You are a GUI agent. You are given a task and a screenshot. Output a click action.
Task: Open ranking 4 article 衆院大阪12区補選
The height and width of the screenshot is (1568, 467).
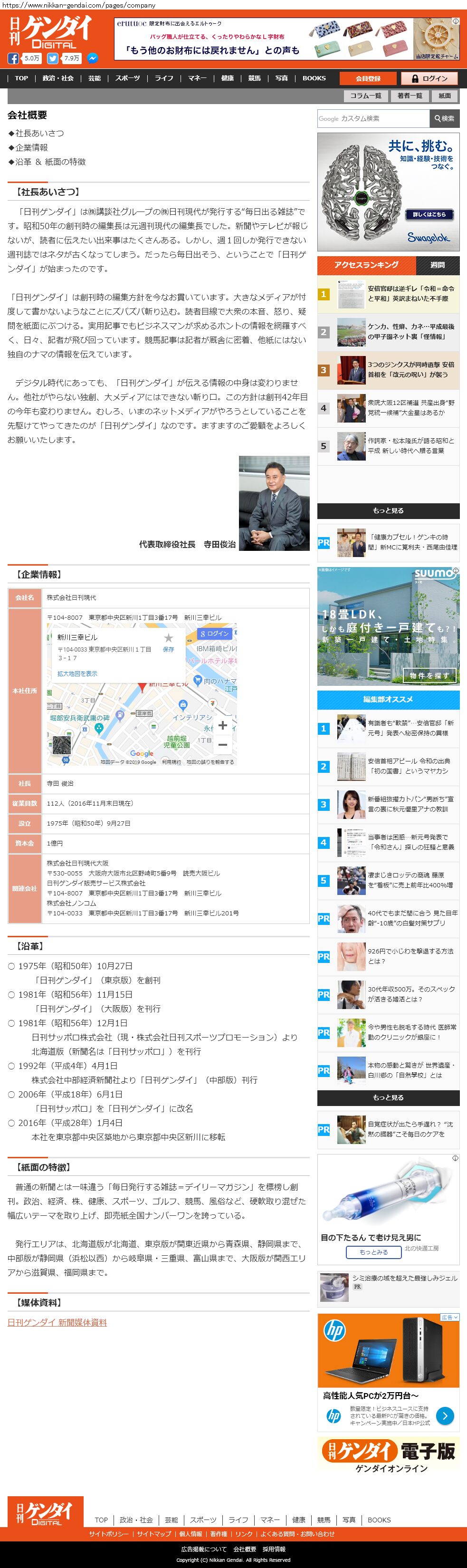click(389, 408)
